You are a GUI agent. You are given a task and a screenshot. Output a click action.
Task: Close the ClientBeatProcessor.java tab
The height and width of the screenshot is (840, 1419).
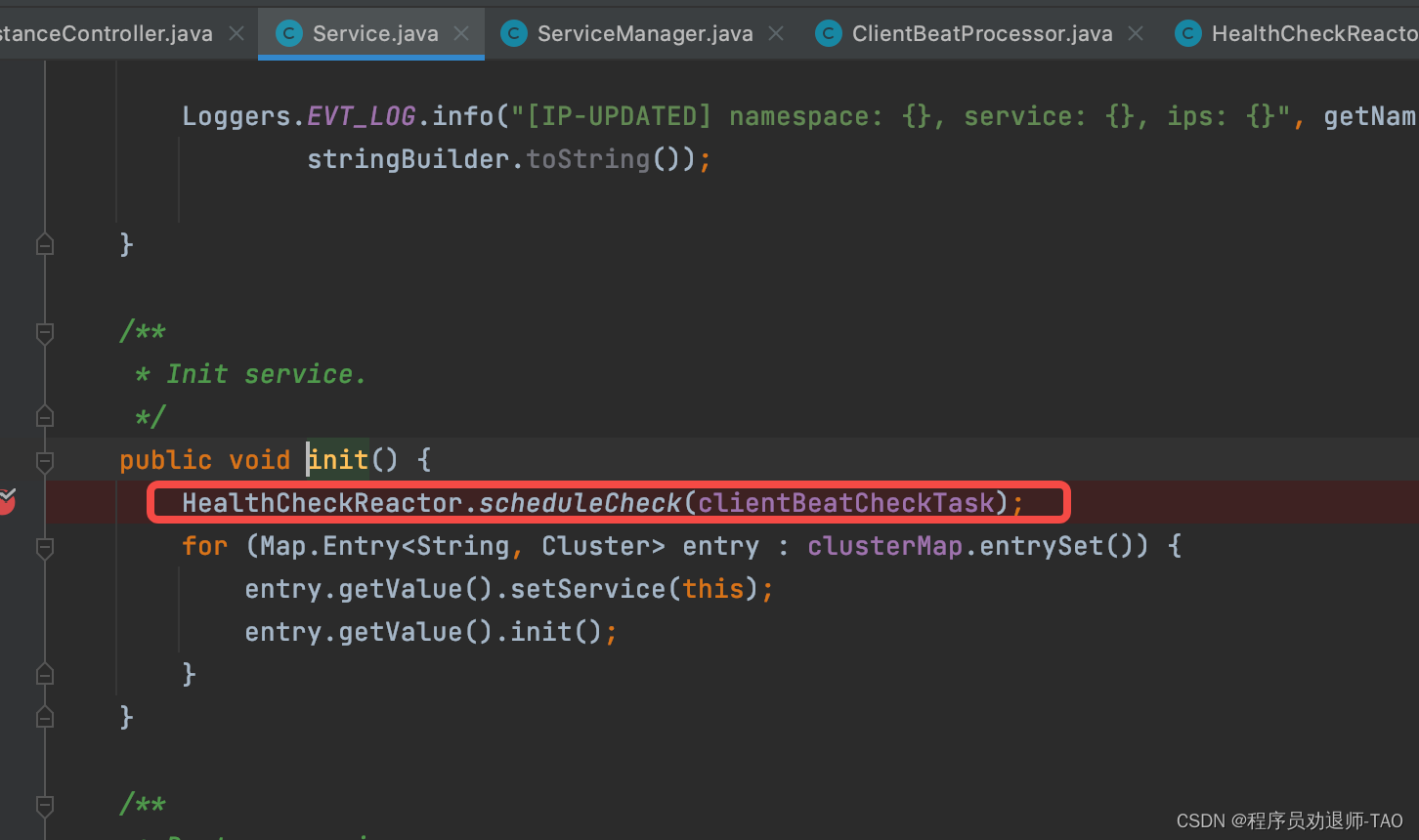click(x=1136, y=34)
